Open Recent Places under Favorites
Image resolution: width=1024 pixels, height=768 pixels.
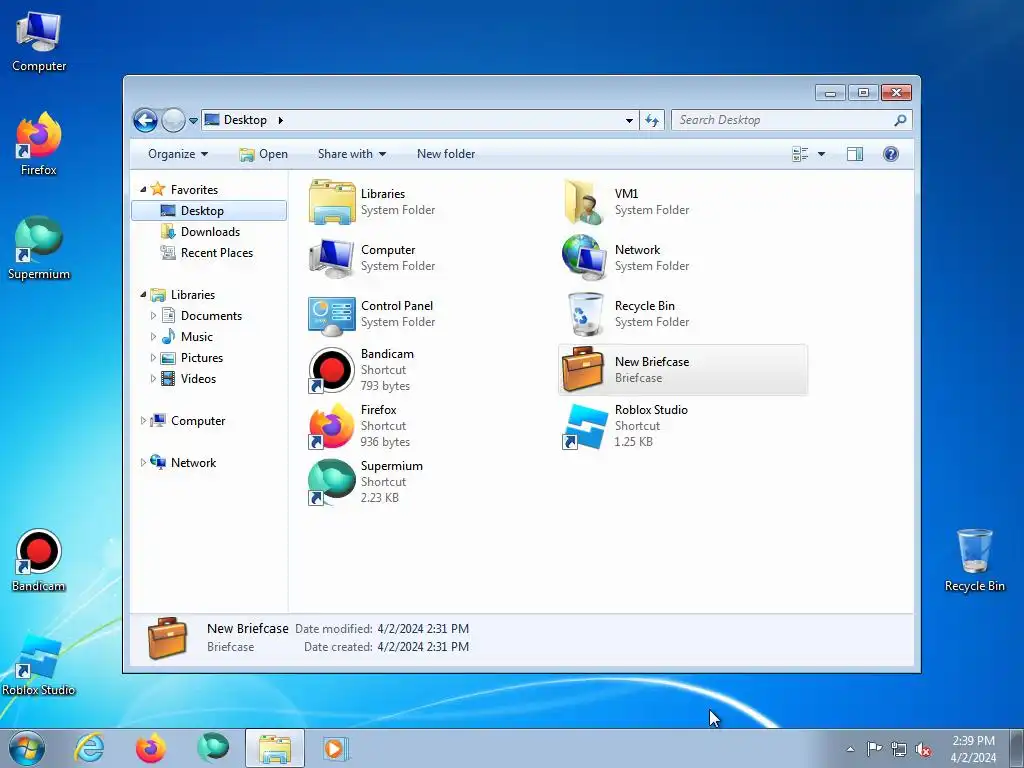207,253
